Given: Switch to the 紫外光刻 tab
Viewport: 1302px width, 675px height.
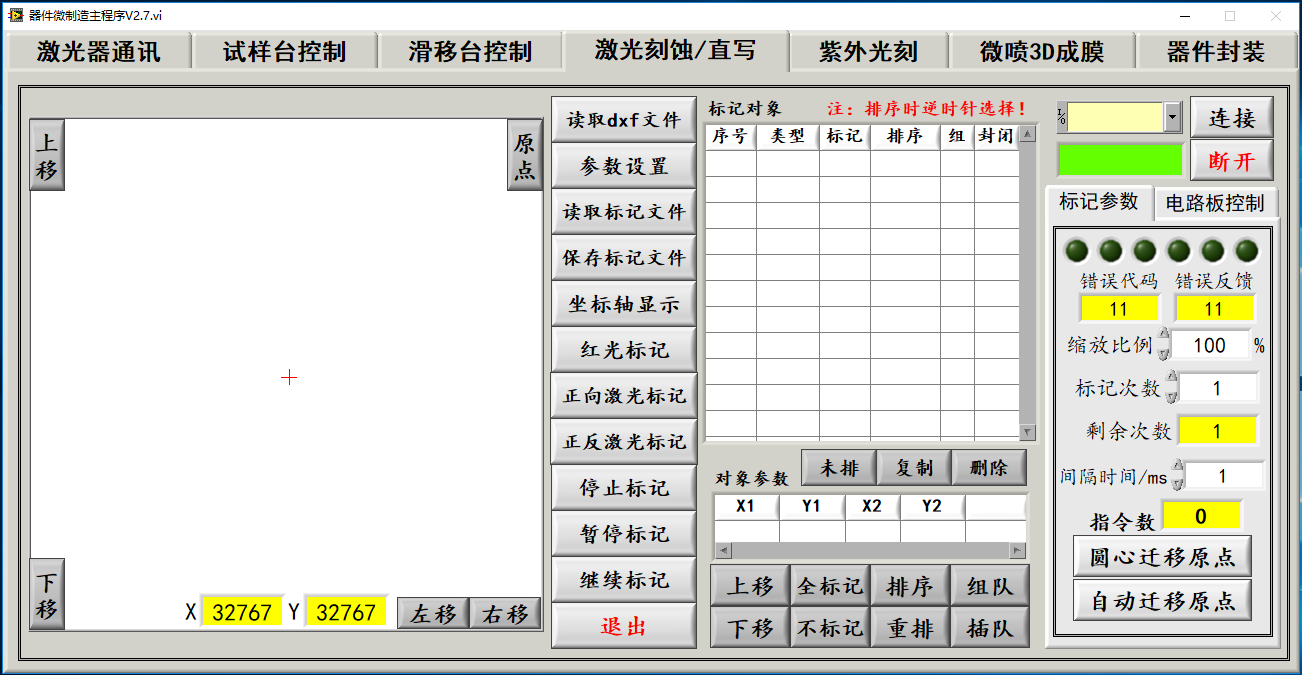Looking at the screenshot, I should point(868,52).
